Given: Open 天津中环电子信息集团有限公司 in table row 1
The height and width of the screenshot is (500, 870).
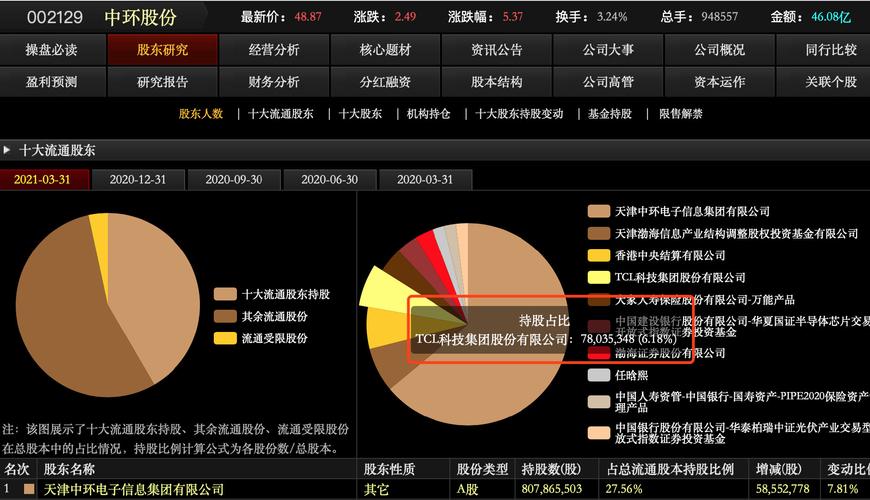Looking at the screenshot, I should click(134, 489).
